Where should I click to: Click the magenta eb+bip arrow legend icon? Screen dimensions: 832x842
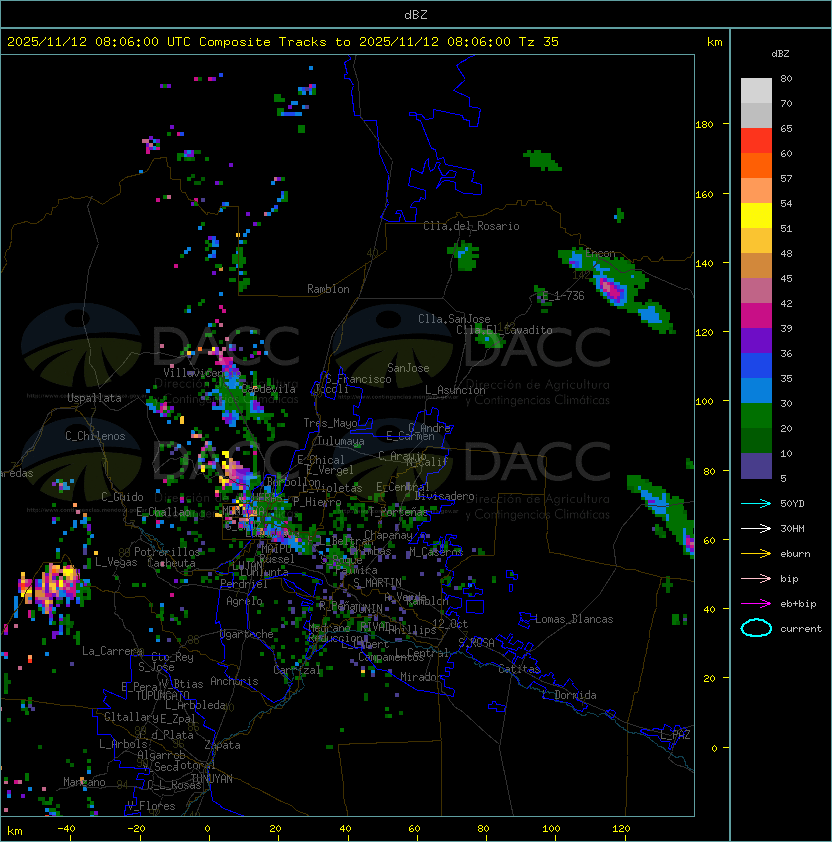coord(756,604)
